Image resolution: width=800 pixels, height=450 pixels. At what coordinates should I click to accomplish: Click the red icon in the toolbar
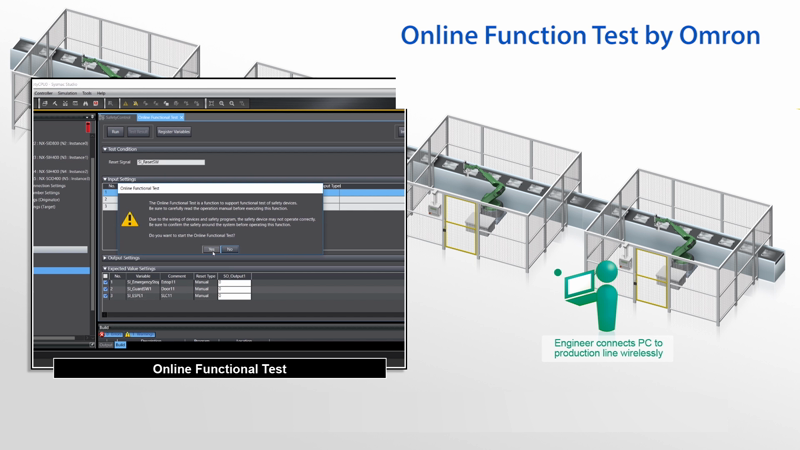coord(95,104)
